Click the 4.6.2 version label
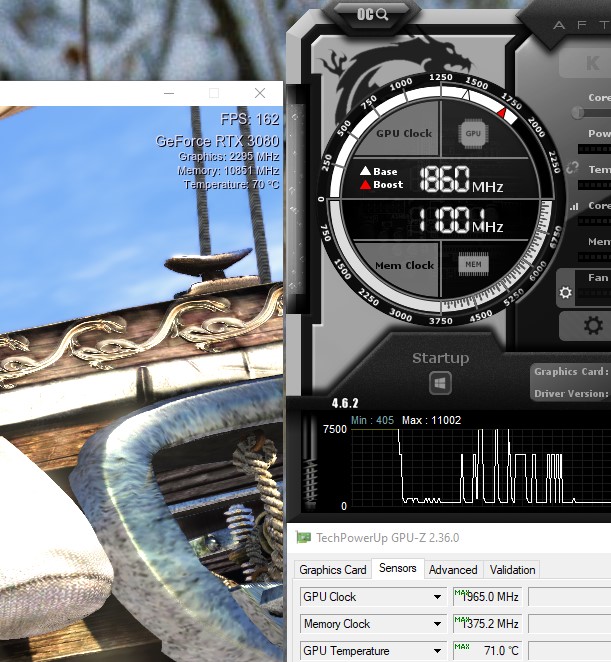This screenshot has height=662, width=611. pos(345,403)
